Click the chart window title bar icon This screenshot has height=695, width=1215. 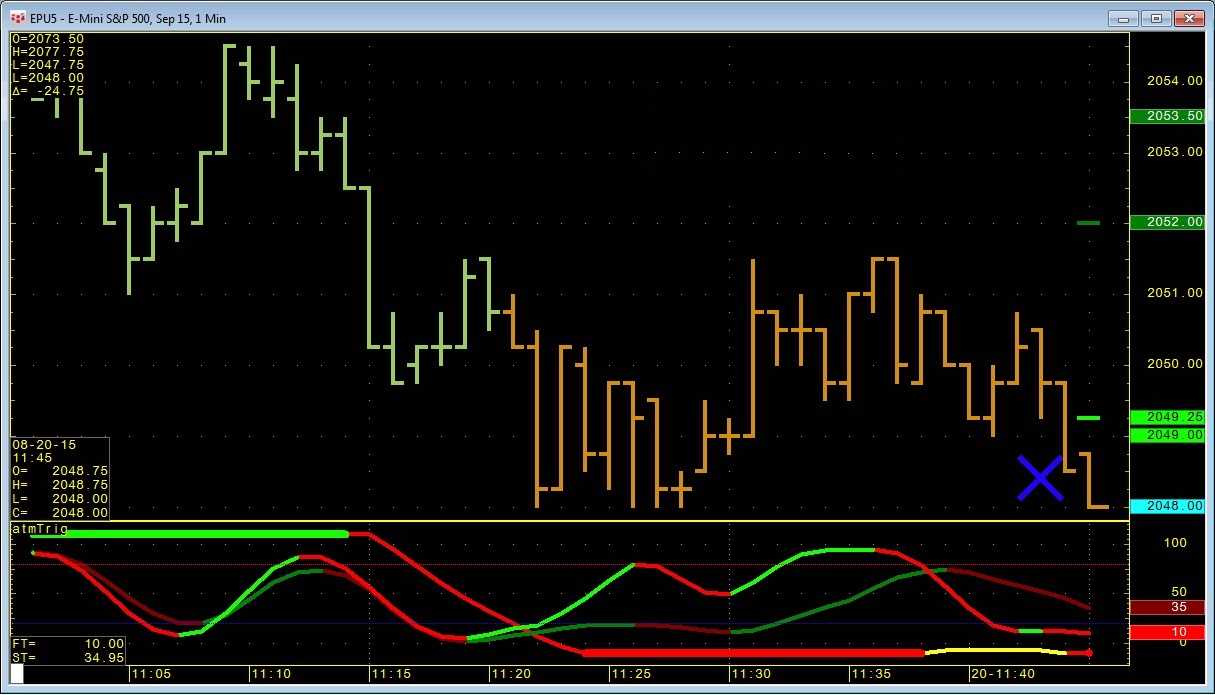(x=17, y=17)
